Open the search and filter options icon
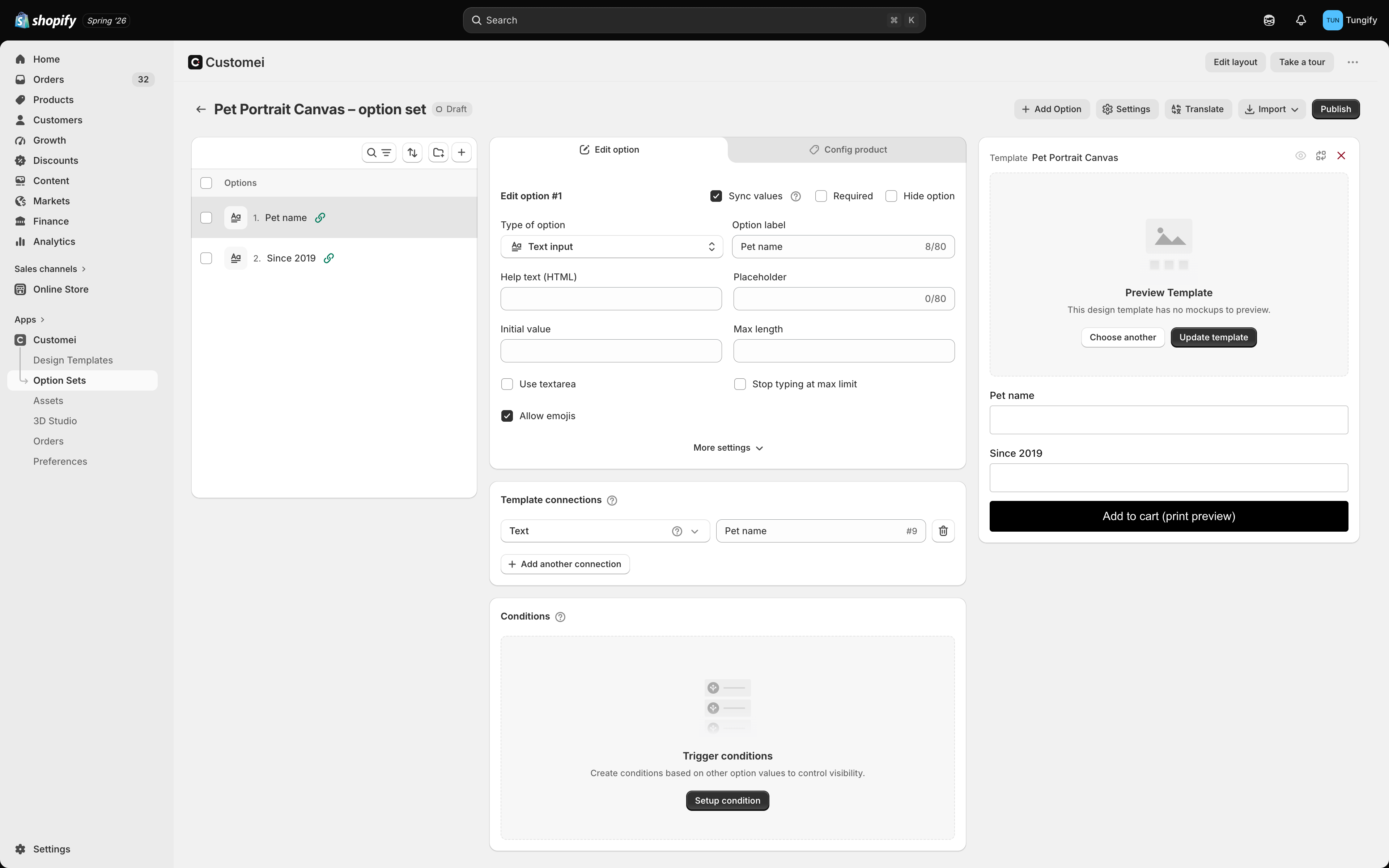Image resolution: width=1389 pixels, height=868 pixels. (379, 153)
